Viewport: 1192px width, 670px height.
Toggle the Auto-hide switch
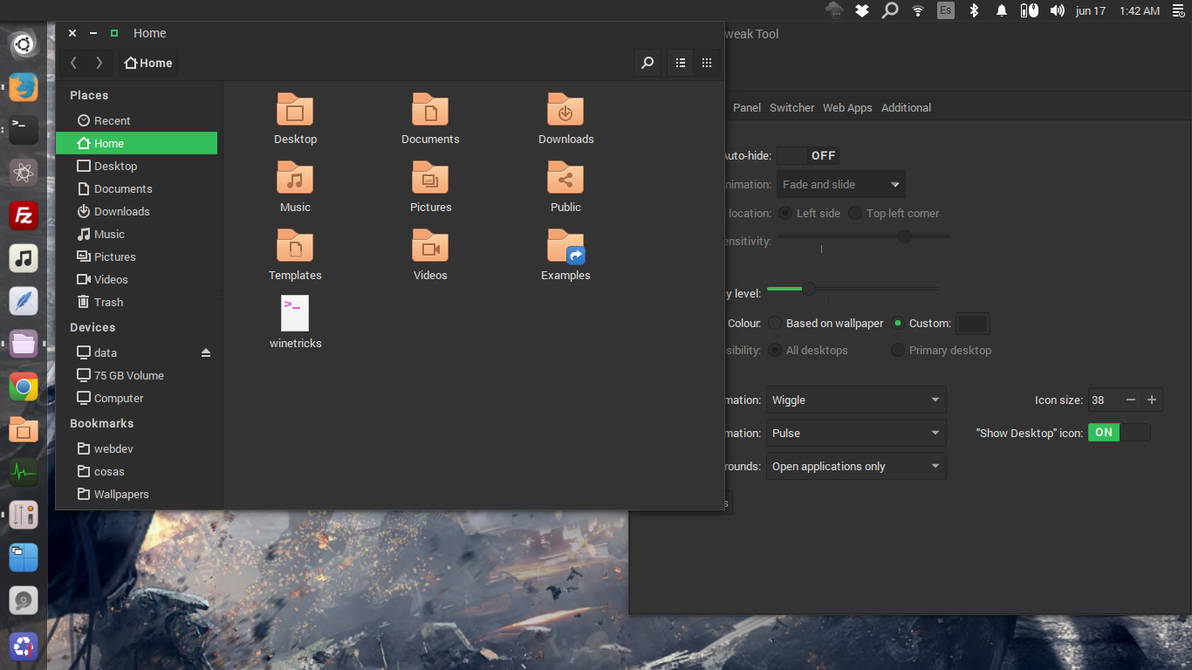[x=808, y=156]
